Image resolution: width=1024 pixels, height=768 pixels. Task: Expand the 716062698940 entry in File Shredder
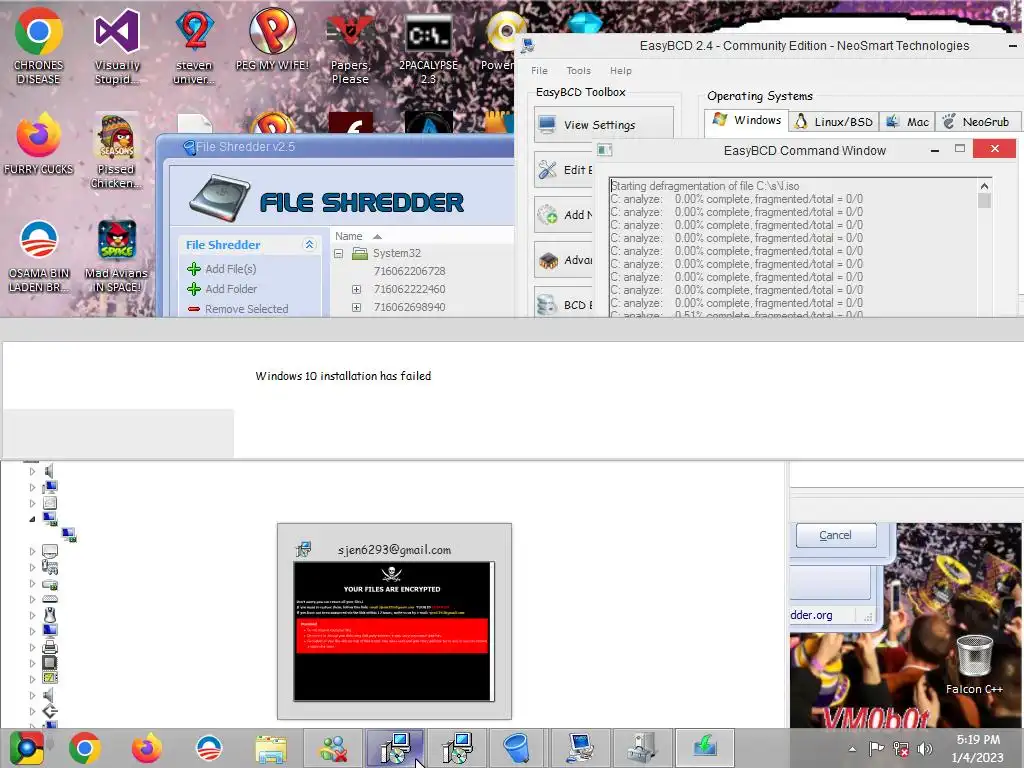click(357, 307)
